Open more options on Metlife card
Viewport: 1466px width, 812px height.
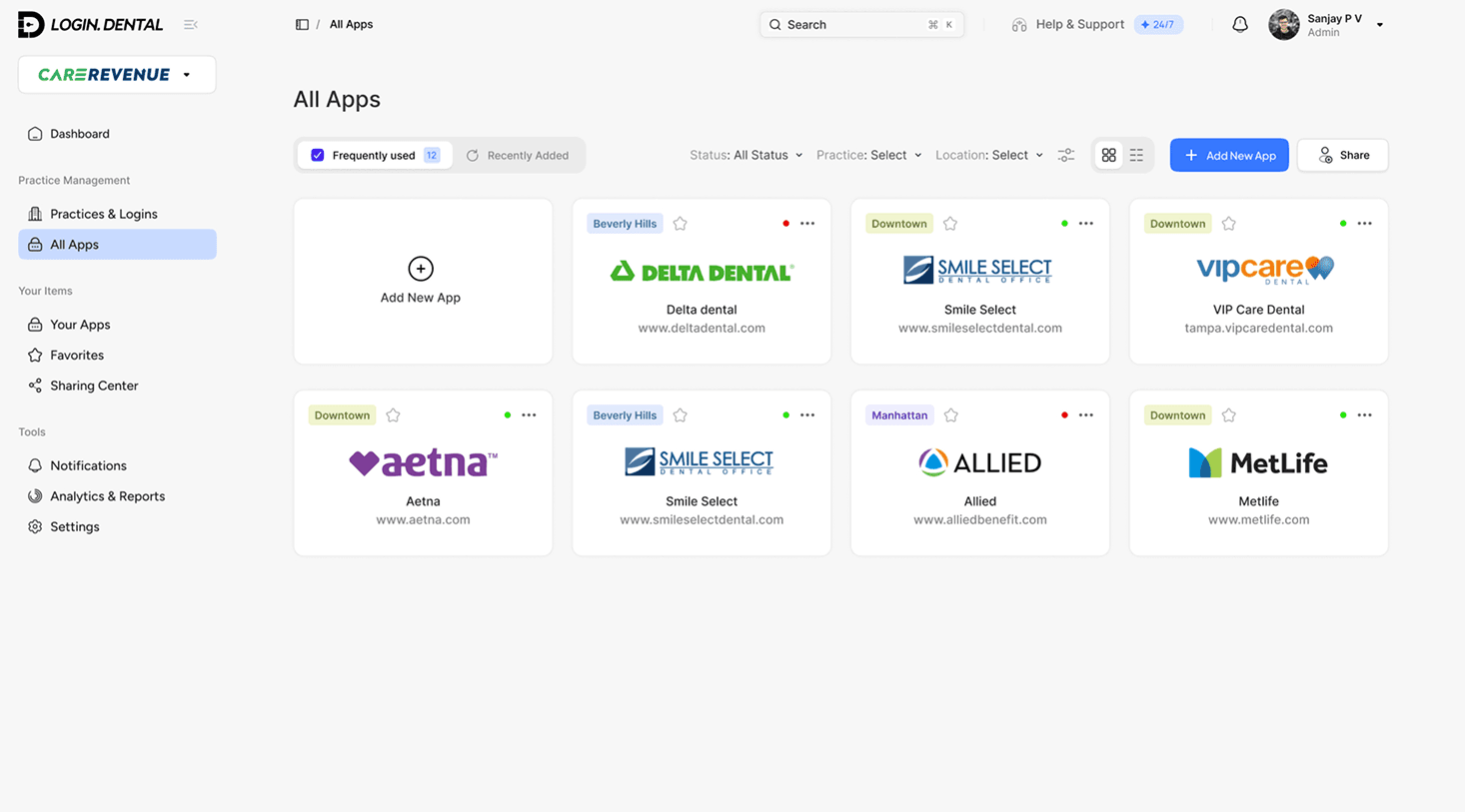(x=1364, y=415)
